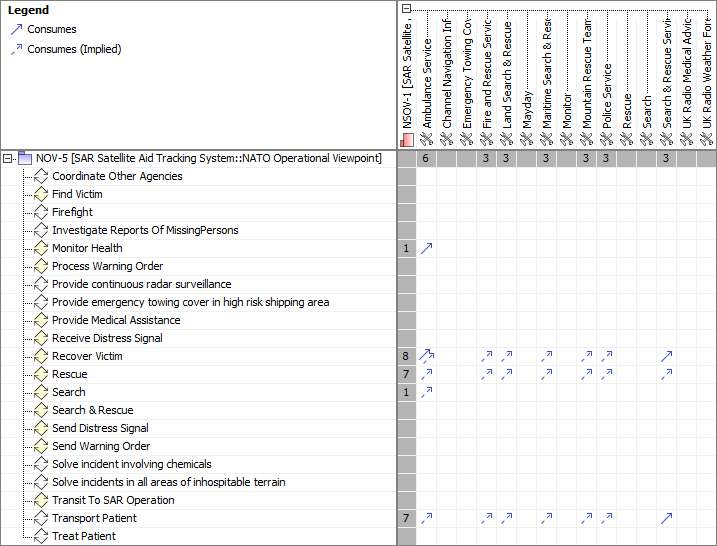Click Recover Victim and Search & Rescue Service cell
Screen dimensions: 717x546
666,356
